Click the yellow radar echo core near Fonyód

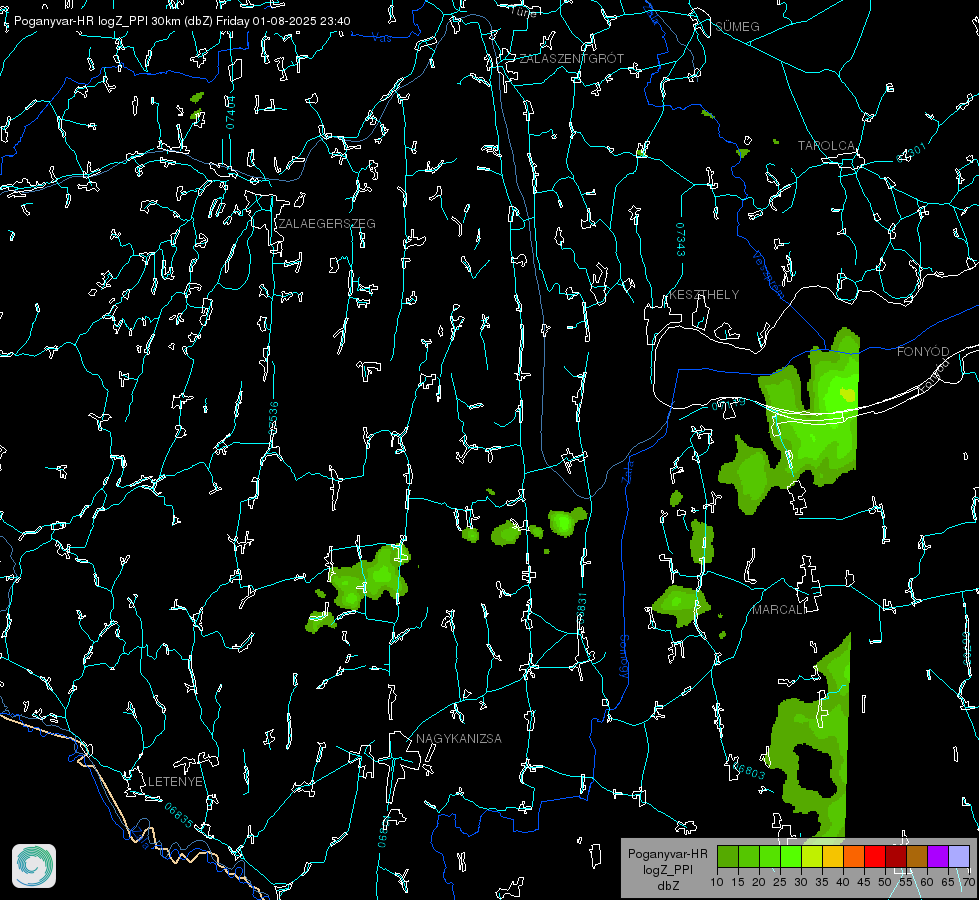pyautogui.click(x=847, y=394)
